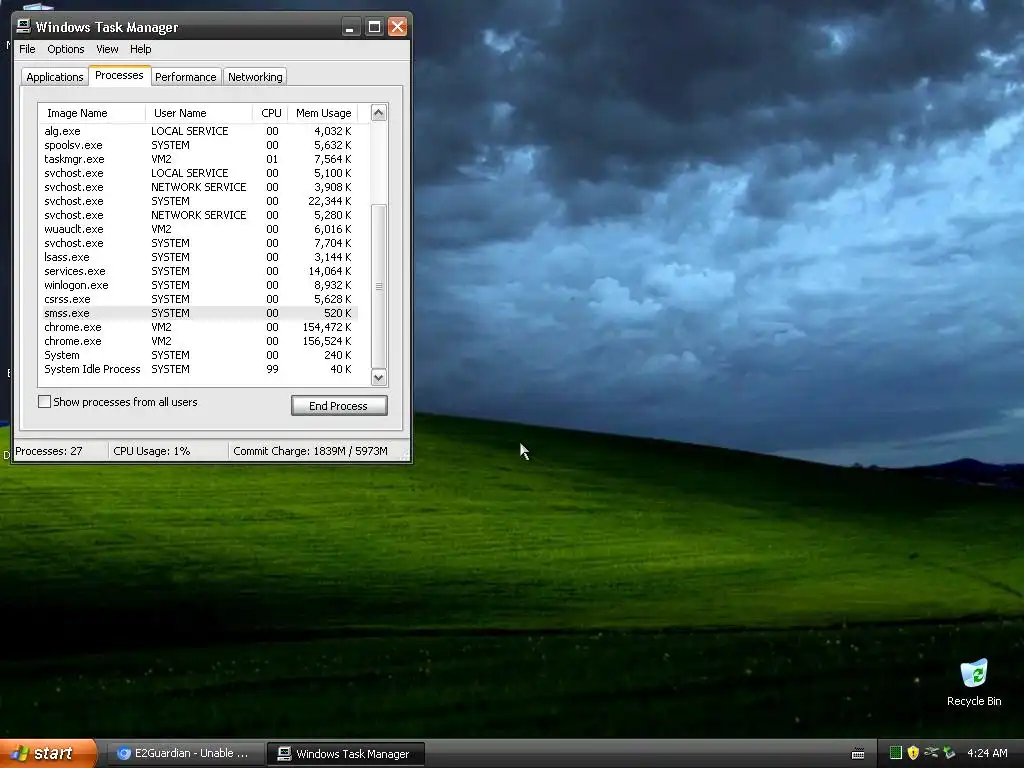The image size is (1024, 768).
Task: Sort by the Image Name column header
Action: [91, 113]
